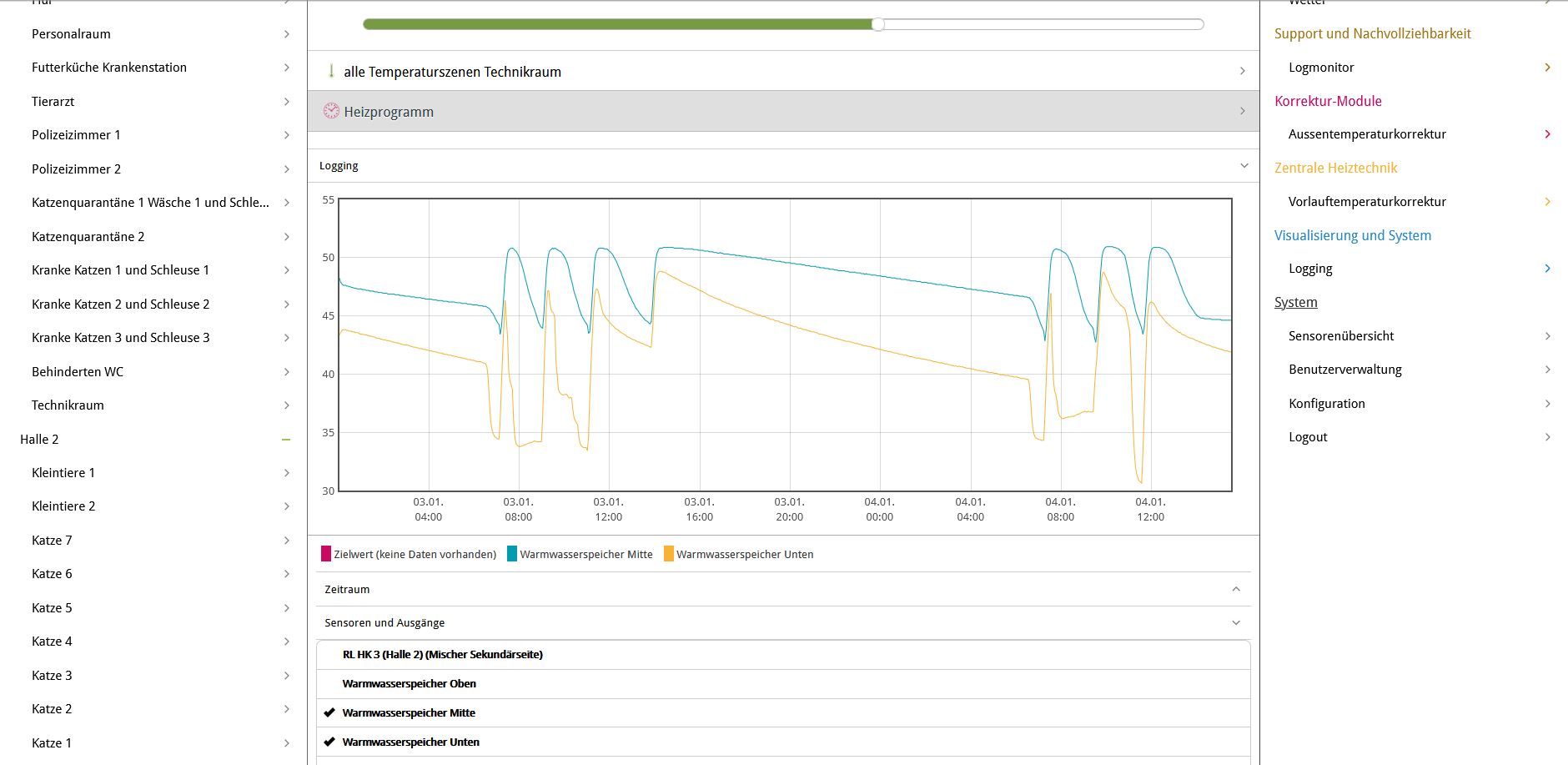
Task: Open Aussentemperaturkorrektur menu item
Action: (x=1367, y=133)
